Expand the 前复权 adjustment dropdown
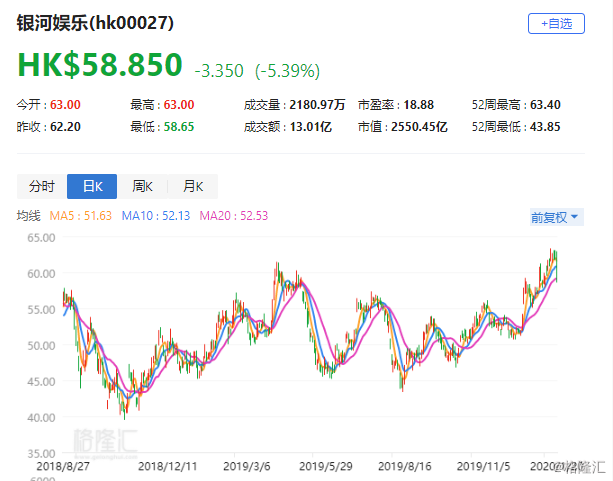This screenshot has width=613, height=481. [556, 217]
